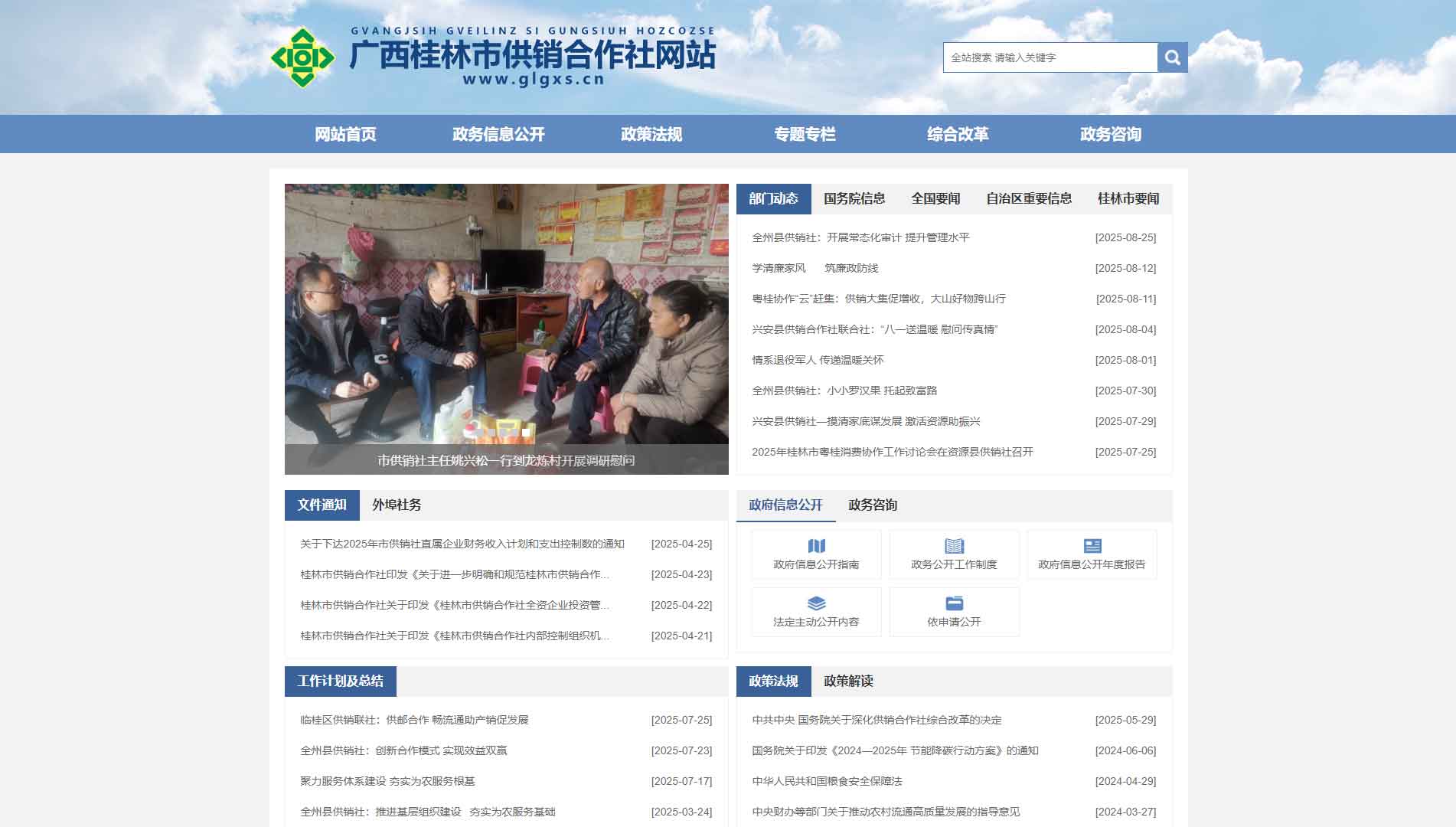The height and width of the screenshot is (827, 1456).
Task: Open policy 中共中央 国务院关于深化供销合作社综合改革的决定
Action: click(x=877, y=720)
